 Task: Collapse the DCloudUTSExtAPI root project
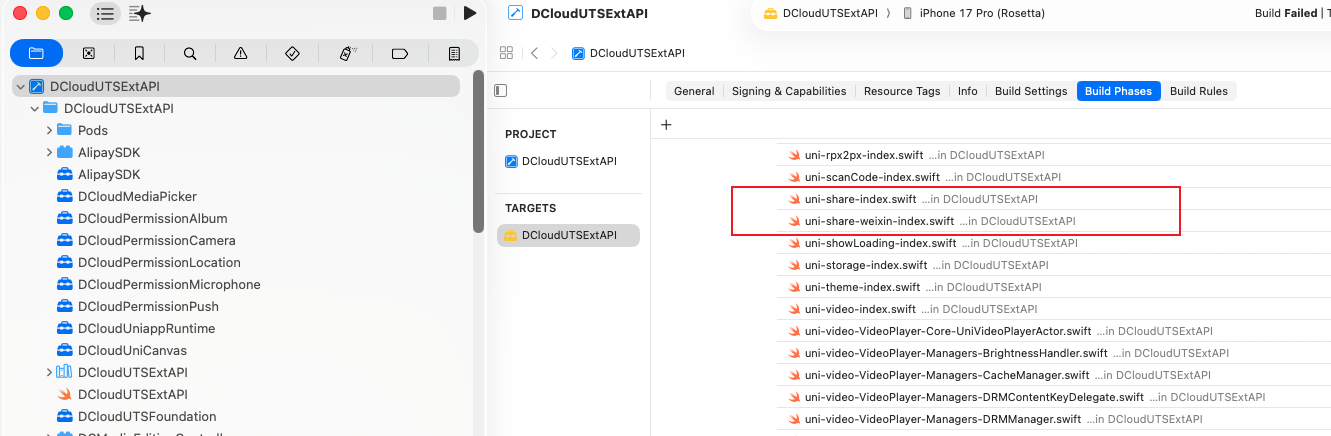(x=19, y=87)
